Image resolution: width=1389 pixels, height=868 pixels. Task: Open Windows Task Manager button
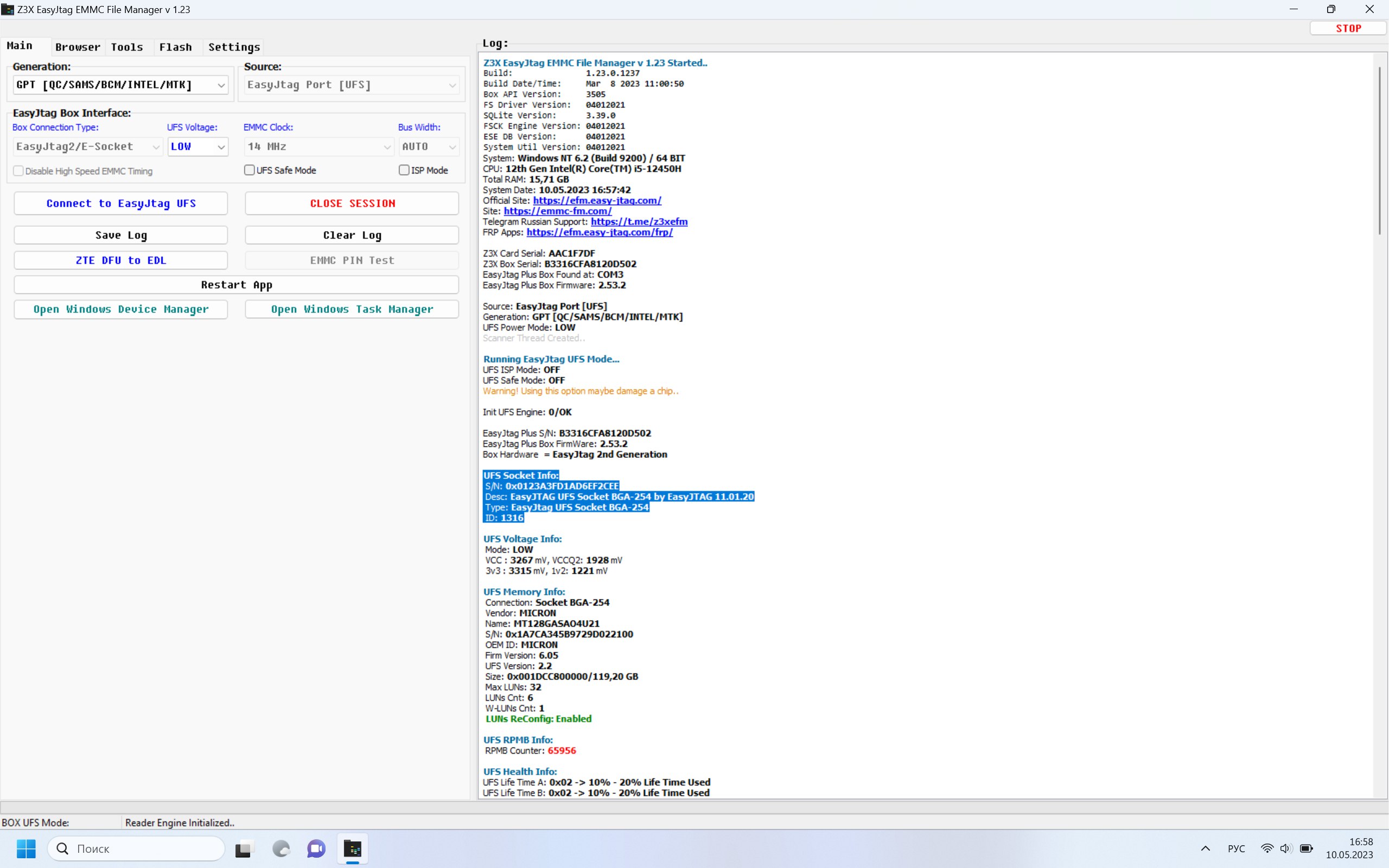pos(352,309)
